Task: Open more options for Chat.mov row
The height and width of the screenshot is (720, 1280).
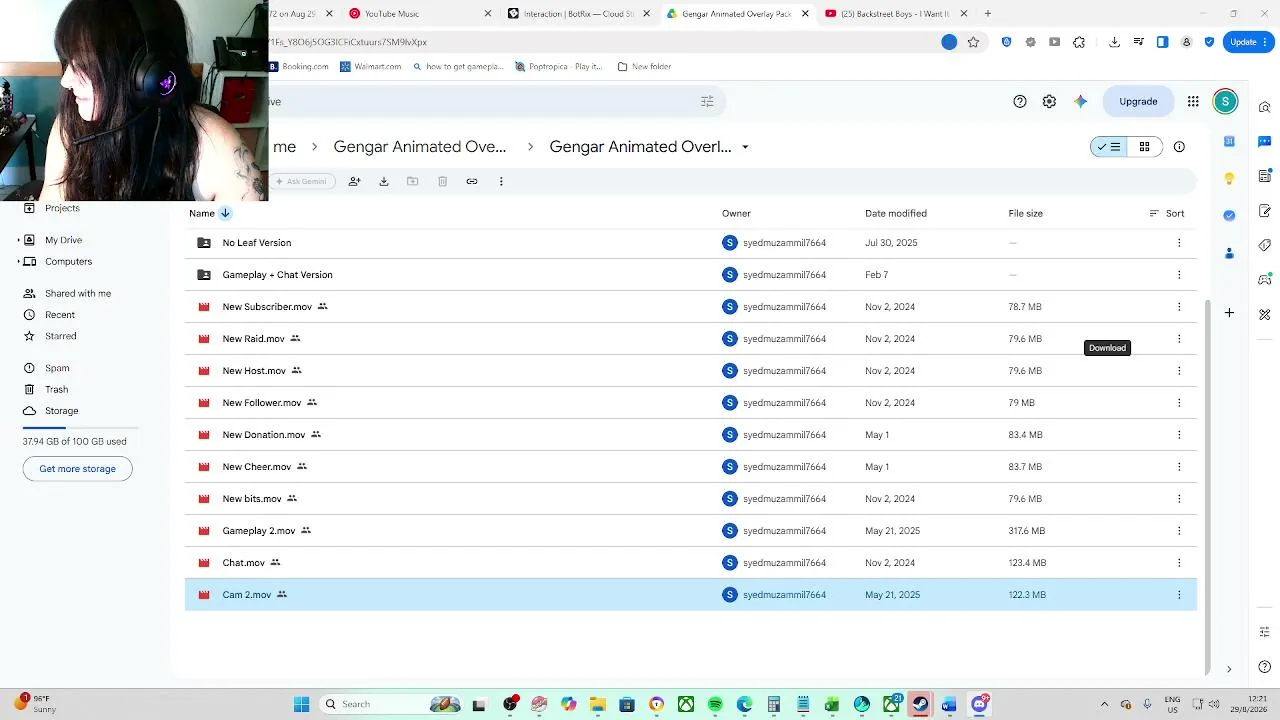Action: click(1179, 563)
